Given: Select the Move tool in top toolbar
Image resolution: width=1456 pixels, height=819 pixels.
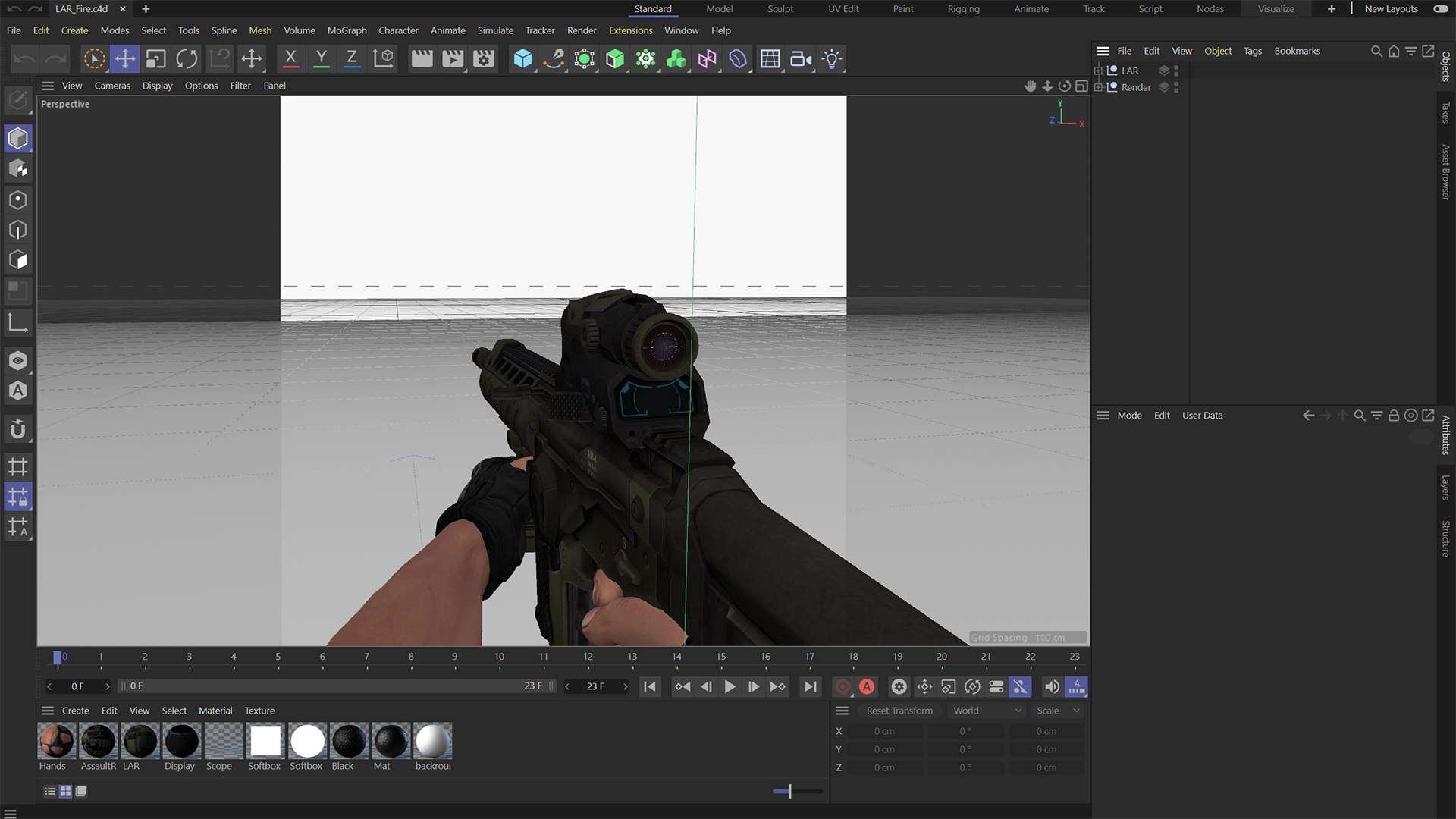Looking at the screenshot, I should [x=125, y=58].
